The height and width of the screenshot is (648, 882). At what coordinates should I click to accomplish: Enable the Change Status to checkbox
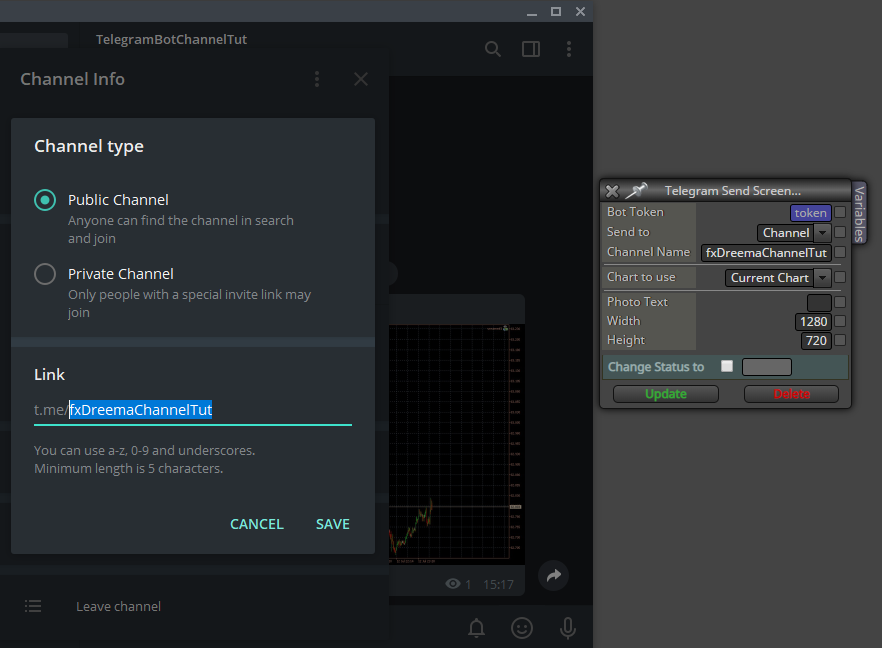pyautogui.click(x=727, y=366)
